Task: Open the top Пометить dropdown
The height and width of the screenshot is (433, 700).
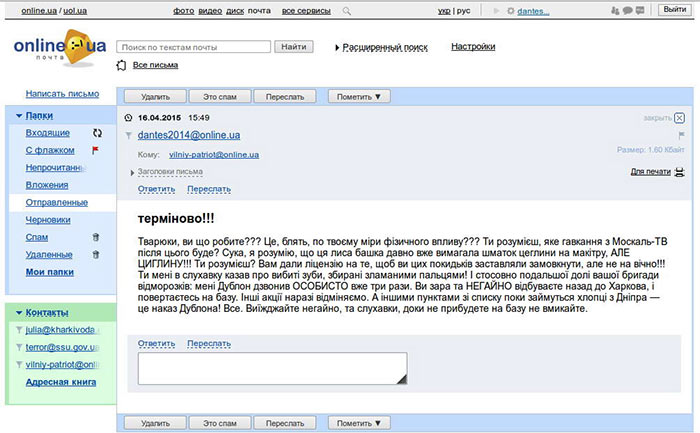Action: pos(359,96)
